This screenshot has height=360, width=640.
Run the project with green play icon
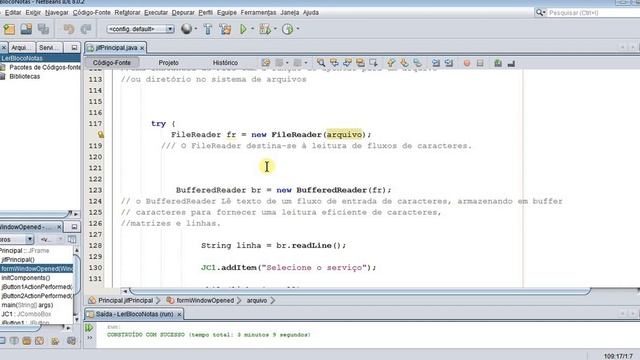[243, 29]
